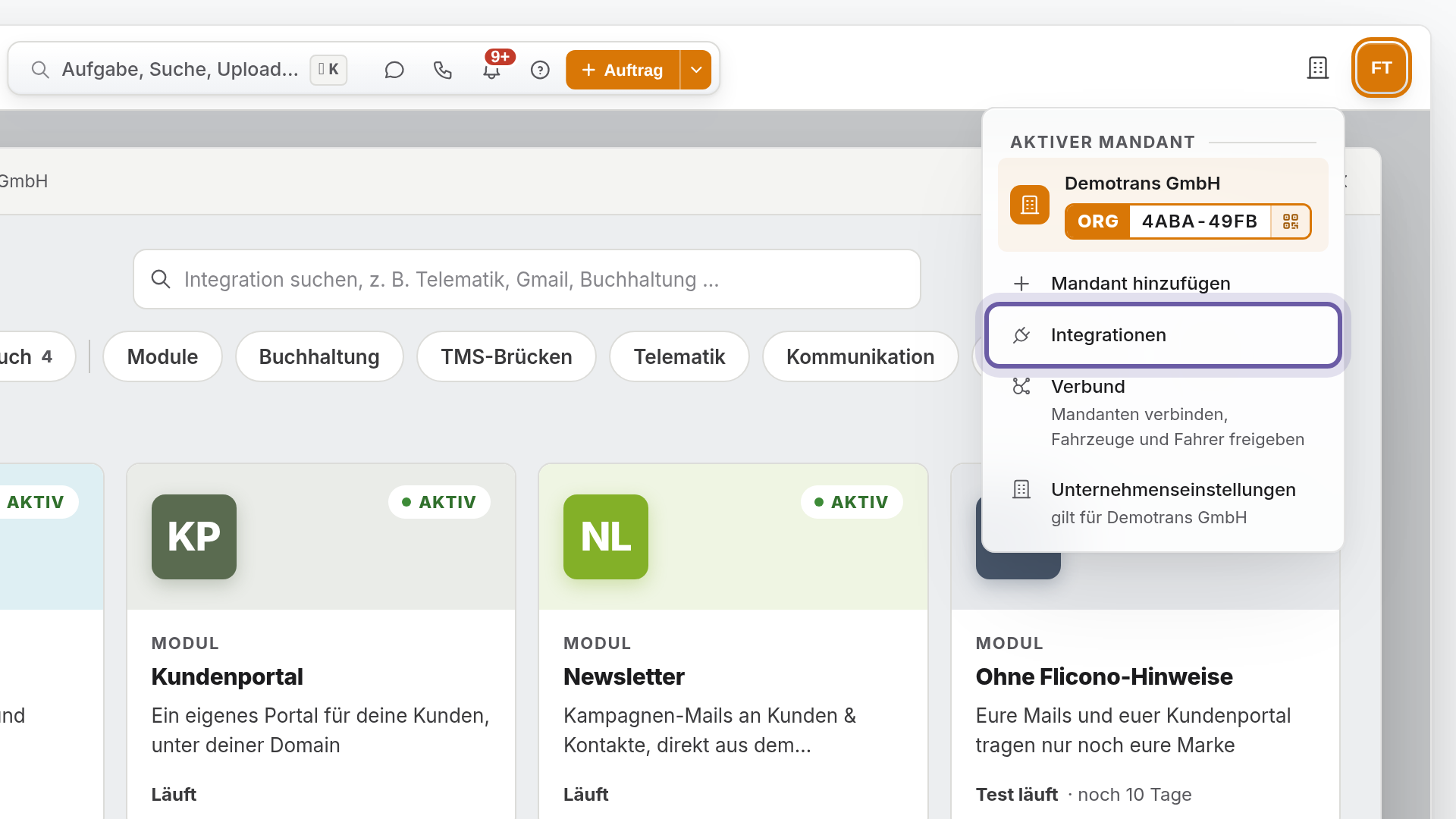
Task: Filter by Buchhaltung category
Action: point(319,356)
